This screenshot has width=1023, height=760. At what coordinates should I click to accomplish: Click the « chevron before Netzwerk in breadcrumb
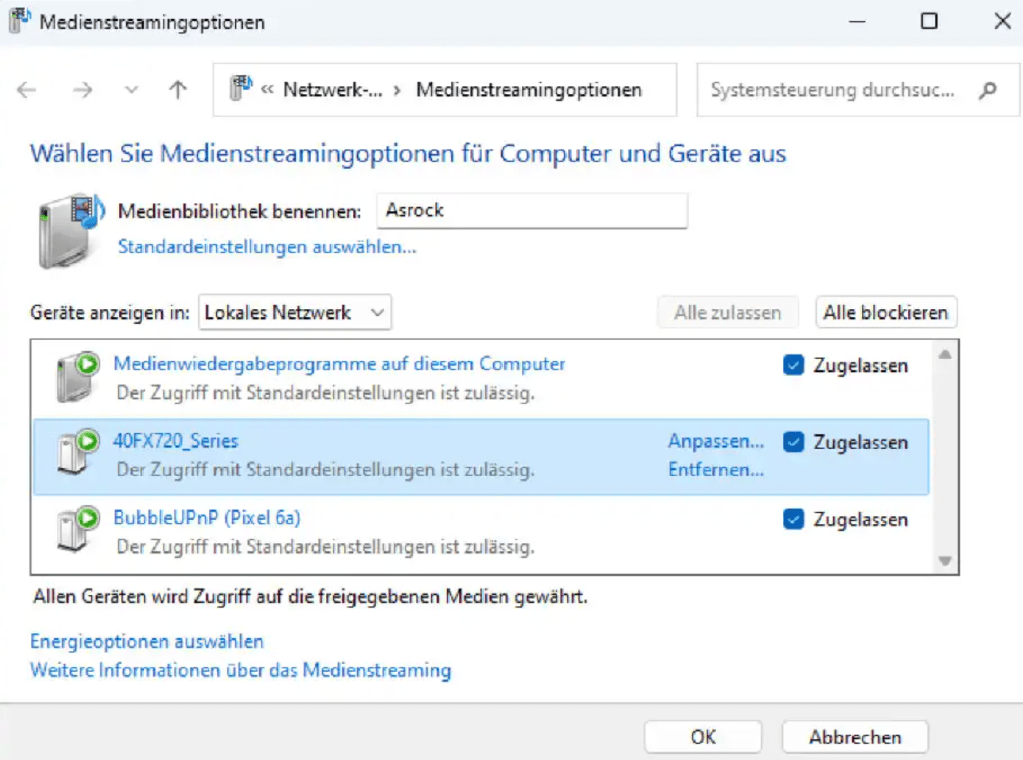270,89
